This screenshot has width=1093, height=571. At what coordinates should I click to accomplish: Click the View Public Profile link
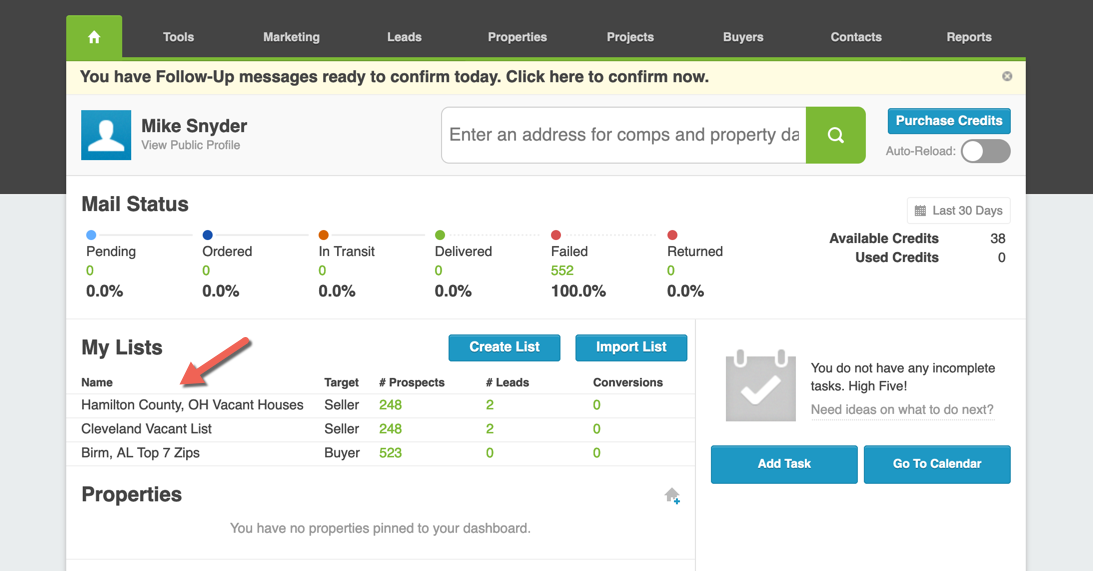(191, 145)
